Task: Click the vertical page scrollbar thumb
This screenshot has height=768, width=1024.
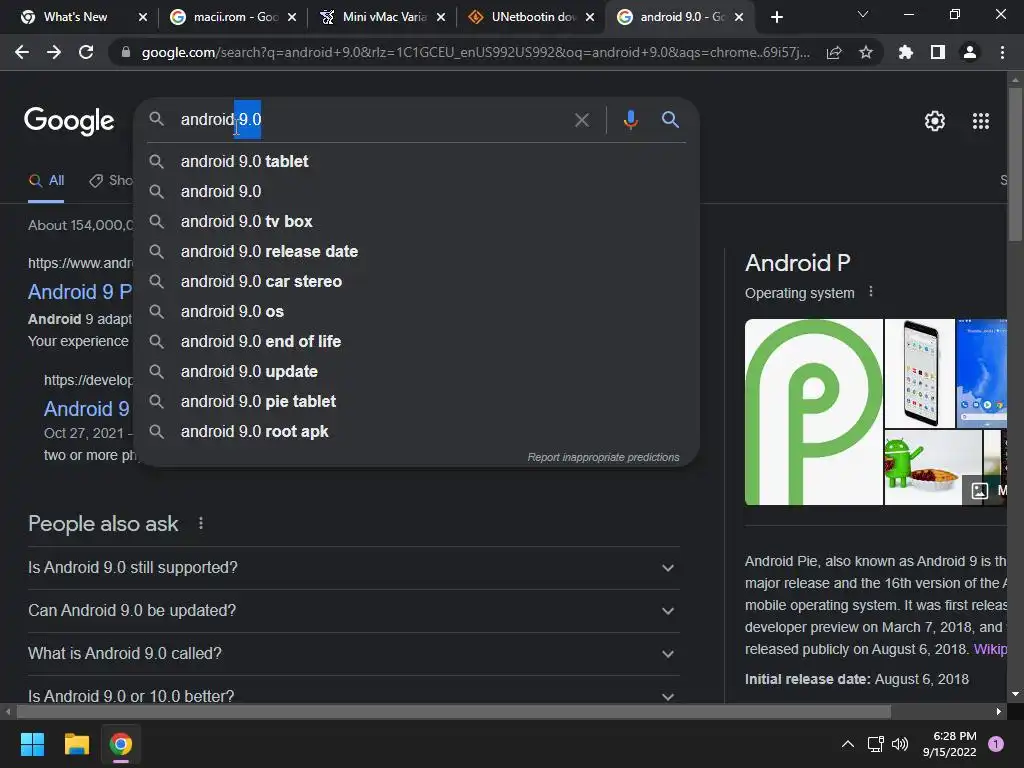Action: pyautogui.click(x=1015, y=163)
